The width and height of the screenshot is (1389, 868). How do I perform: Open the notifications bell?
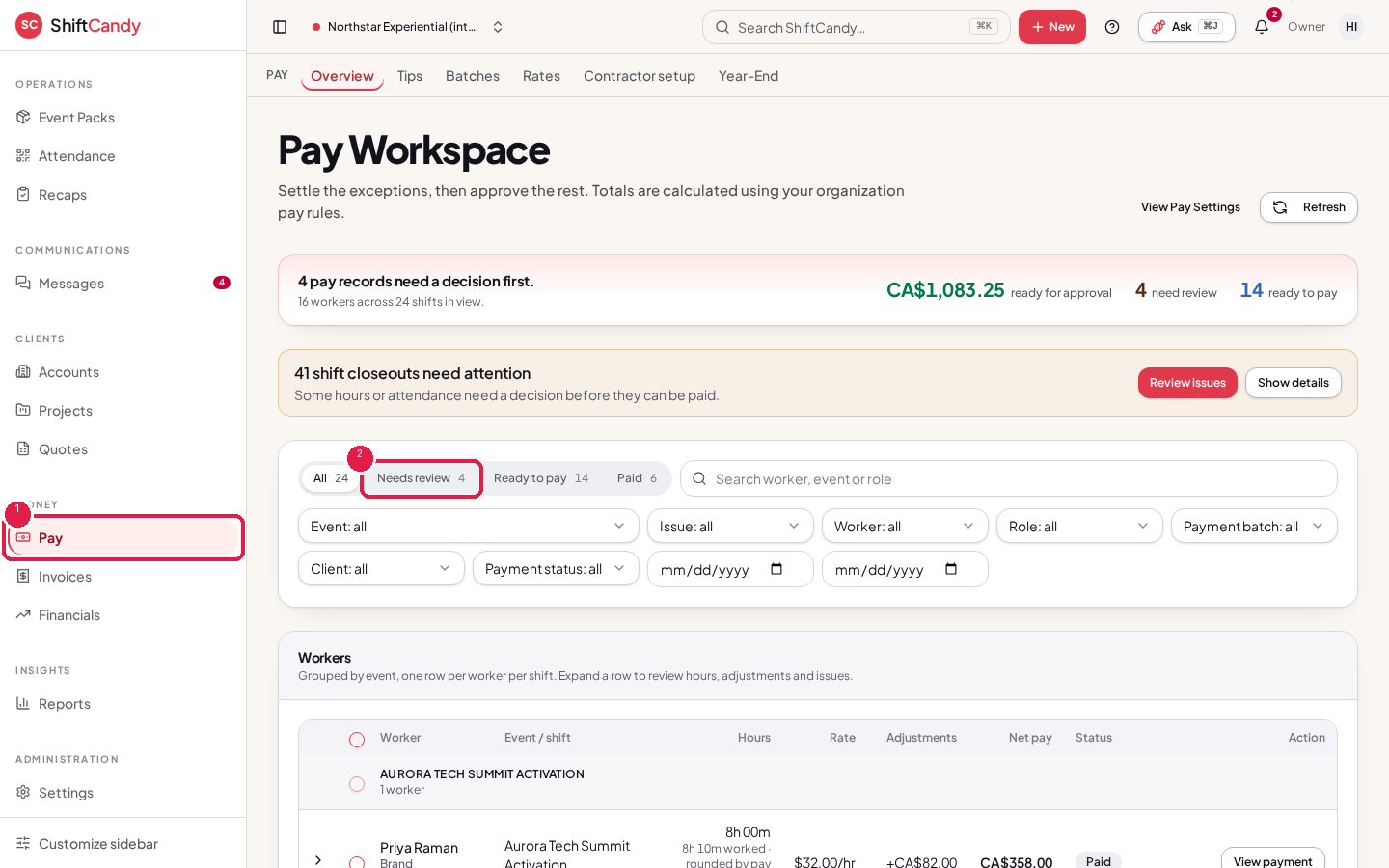[x=1262, y=27]
